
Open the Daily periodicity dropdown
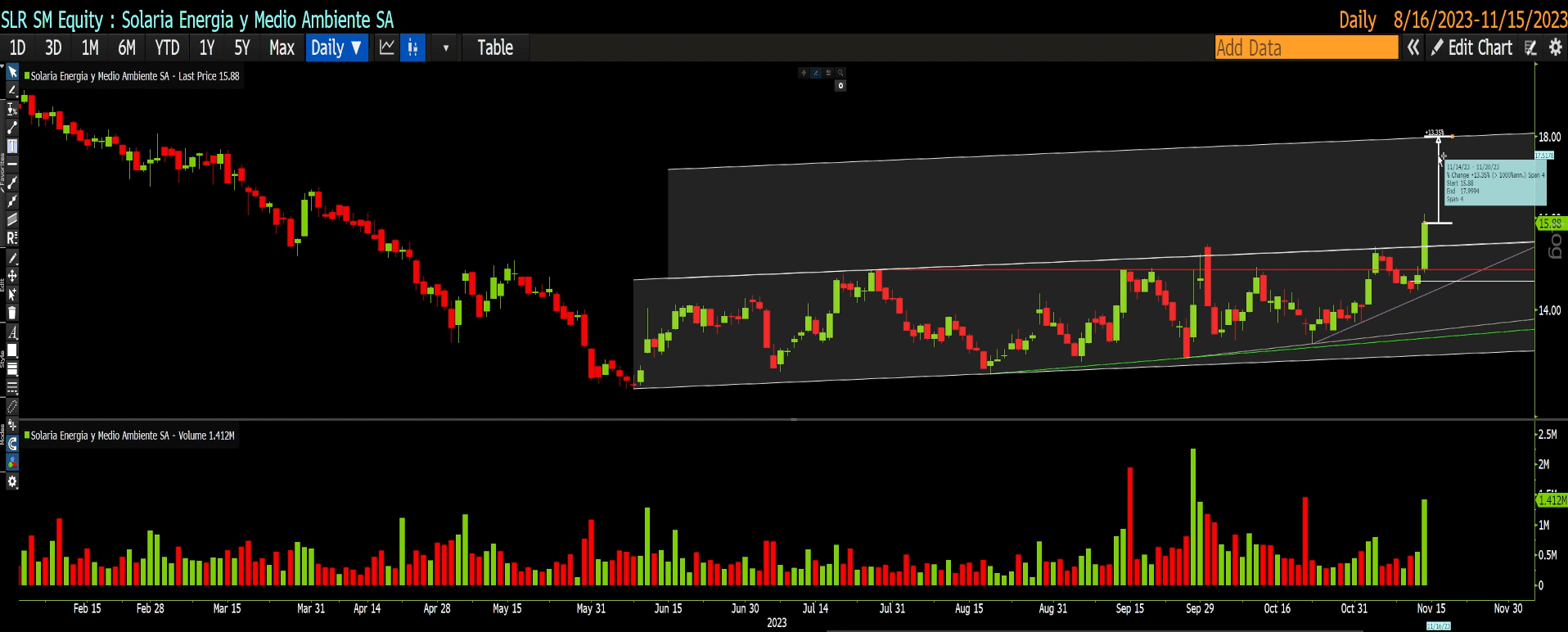tap(336, 47)
